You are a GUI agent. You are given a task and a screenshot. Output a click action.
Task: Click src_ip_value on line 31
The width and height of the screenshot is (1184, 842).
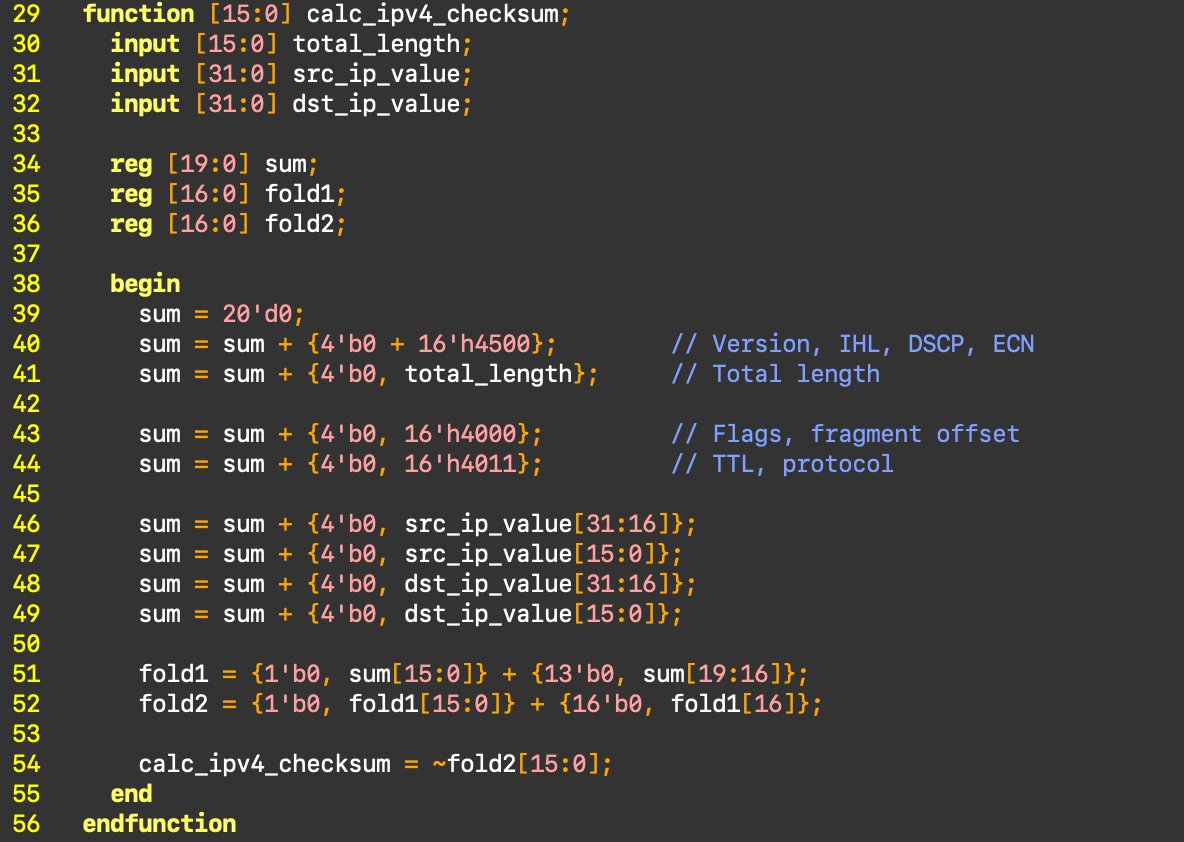click(x=376, y=74)
